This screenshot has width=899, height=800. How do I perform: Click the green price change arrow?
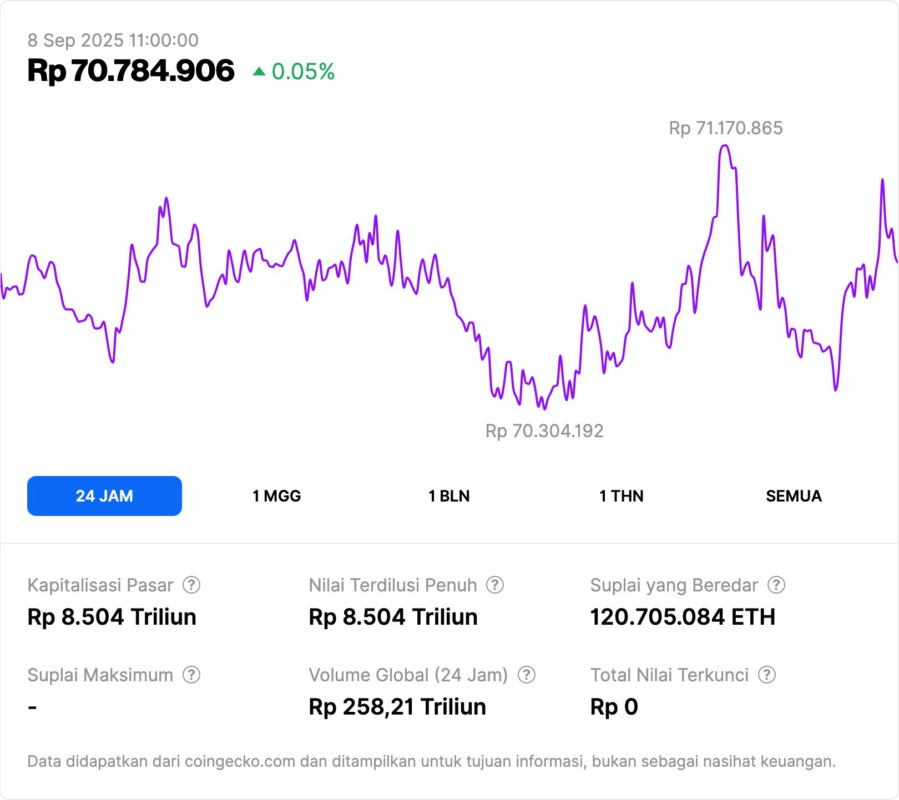[259, 72]
